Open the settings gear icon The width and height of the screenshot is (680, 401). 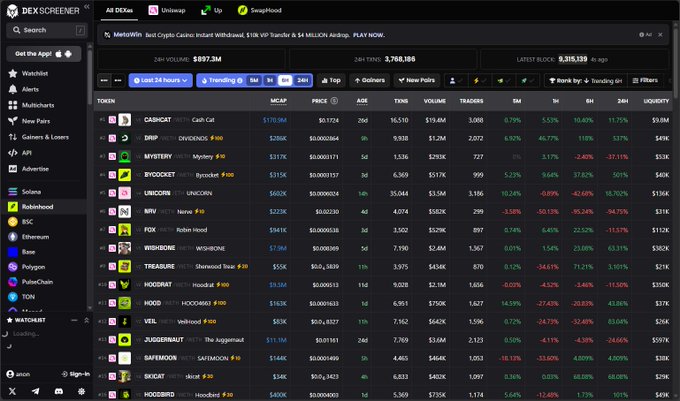click(81, 391)
